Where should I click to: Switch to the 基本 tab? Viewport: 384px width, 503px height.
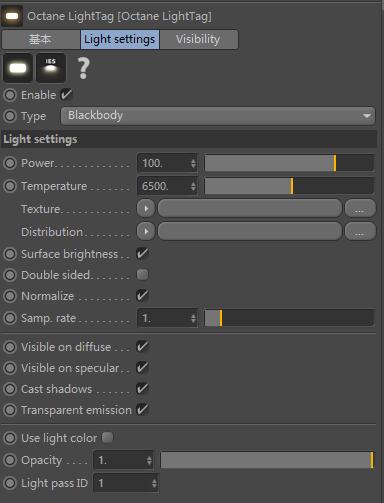coord(41,39)
